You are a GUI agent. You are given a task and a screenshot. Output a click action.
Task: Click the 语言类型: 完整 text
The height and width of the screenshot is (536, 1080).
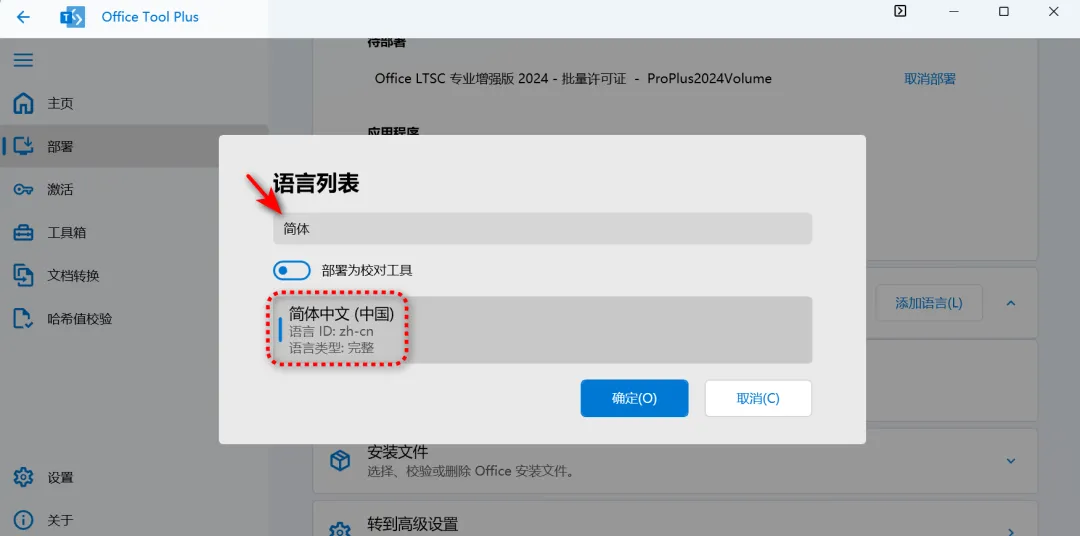(331, 348)
